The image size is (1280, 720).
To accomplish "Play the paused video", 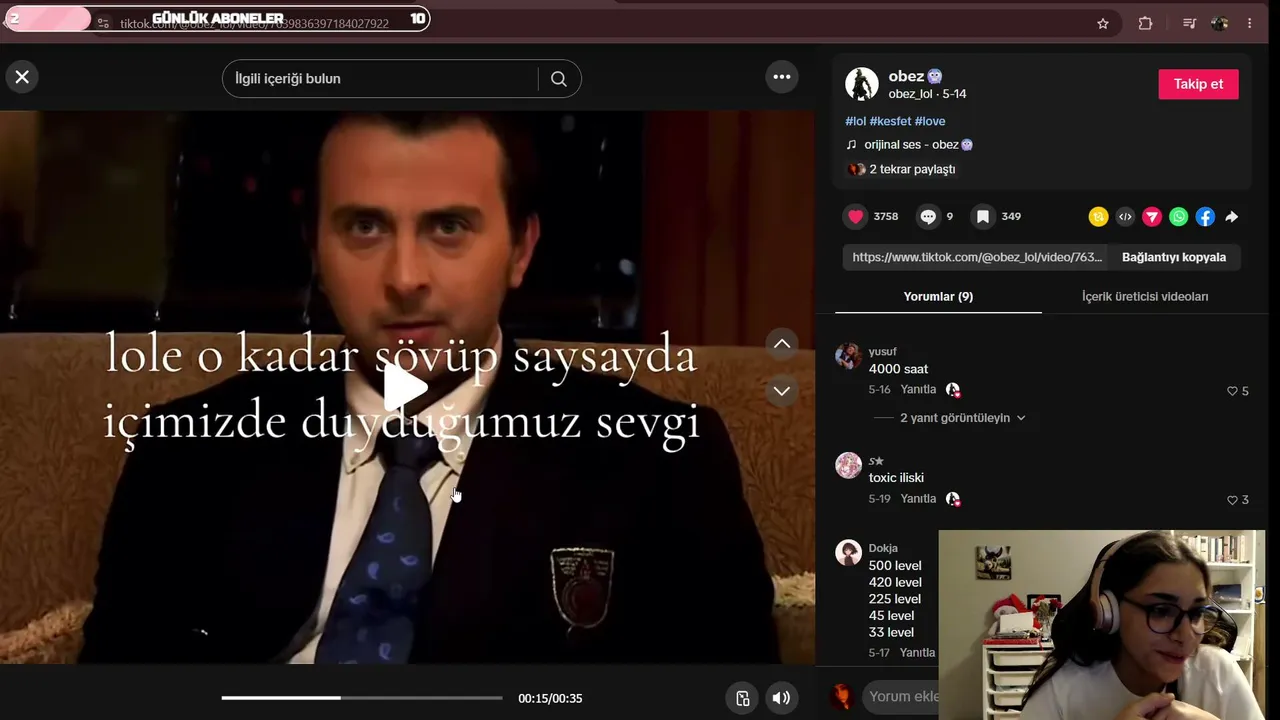I will point(406,387).
